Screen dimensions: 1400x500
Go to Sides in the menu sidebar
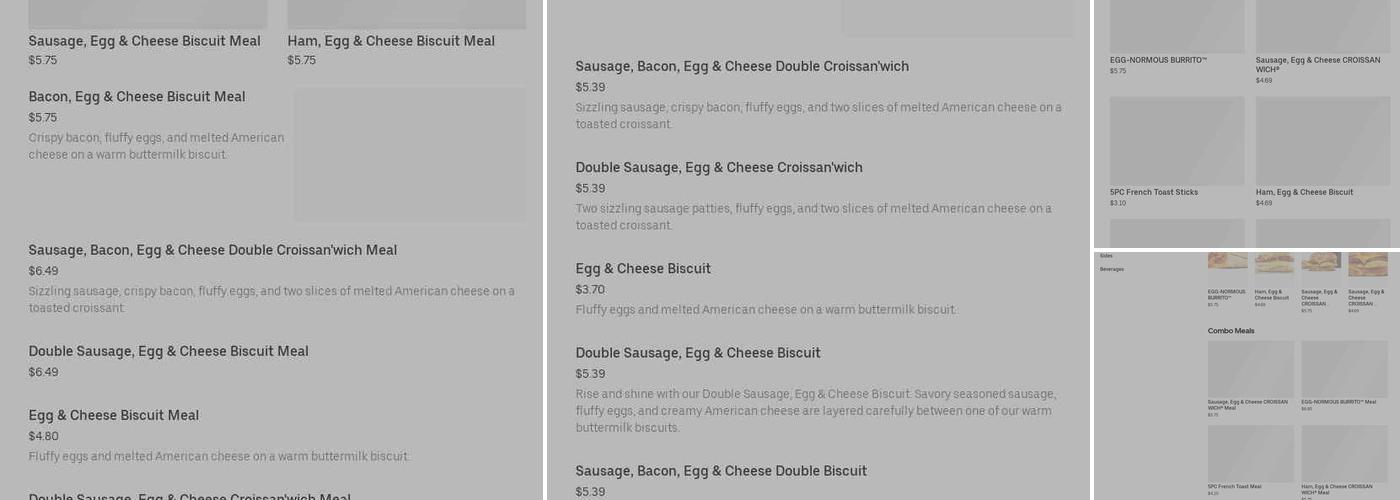(x=1106, y=256)
